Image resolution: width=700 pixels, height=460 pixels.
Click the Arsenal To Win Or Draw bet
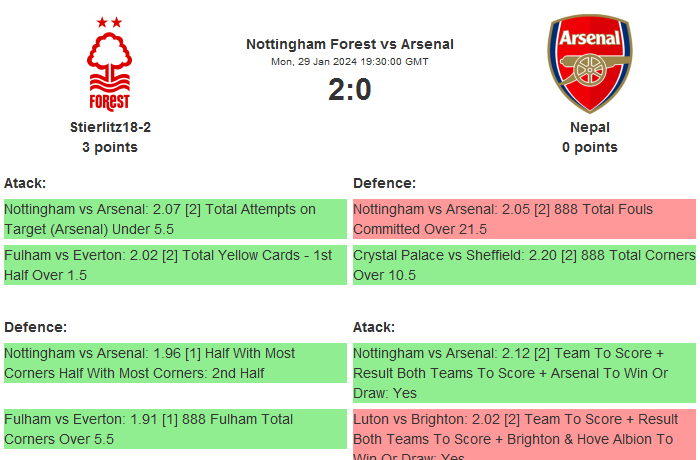[524, 373]
